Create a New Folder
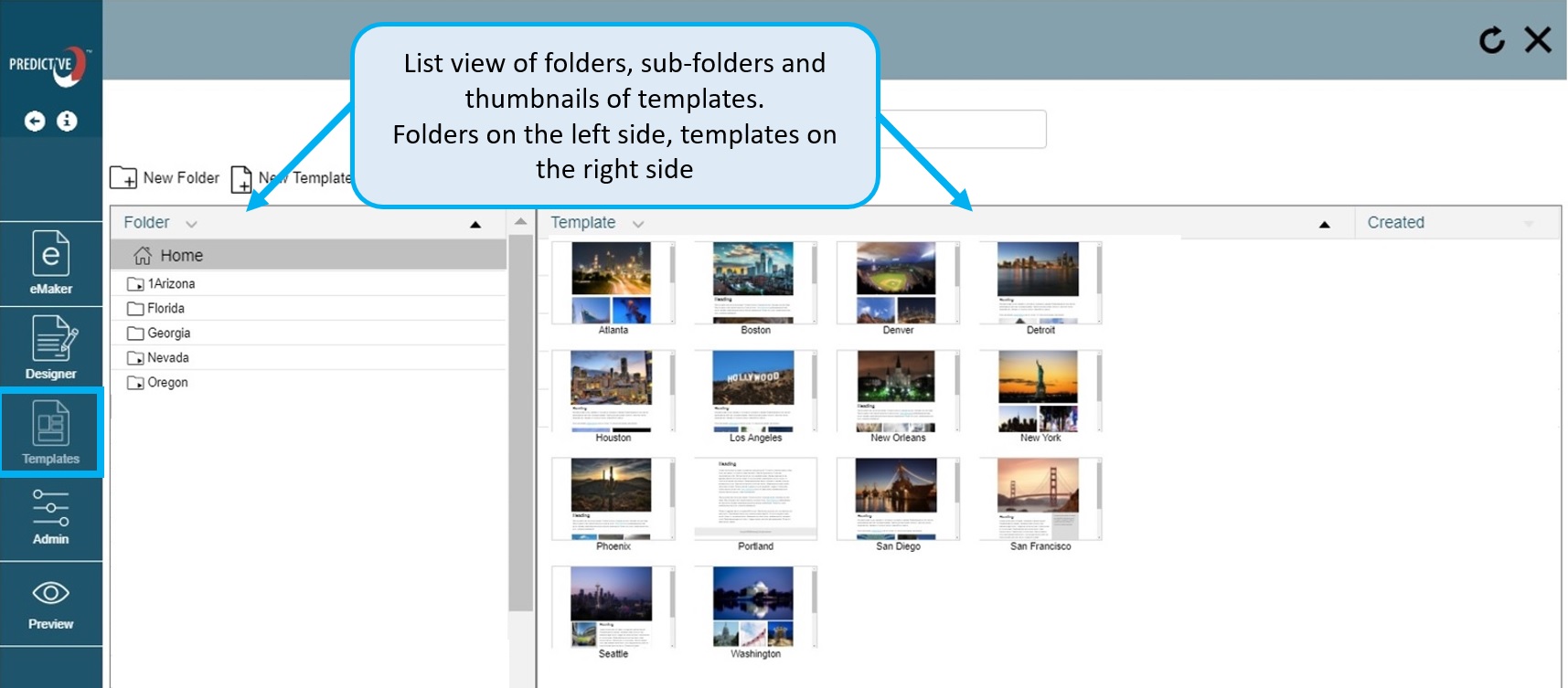Image resolution: width=1568 pixels, height=688 pixels. (165, 178)
